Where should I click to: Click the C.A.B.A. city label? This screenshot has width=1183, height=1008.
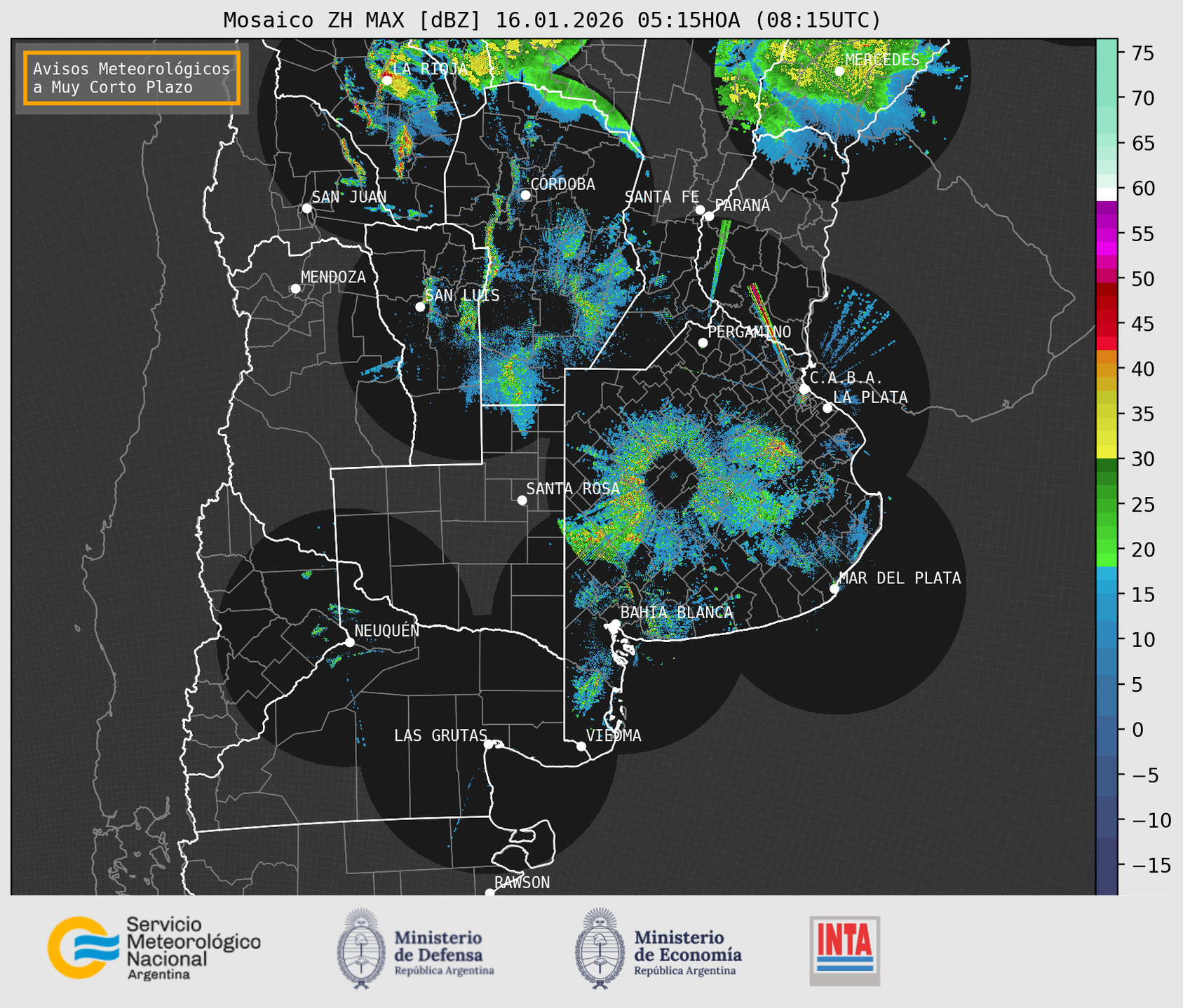click(846, 379)
